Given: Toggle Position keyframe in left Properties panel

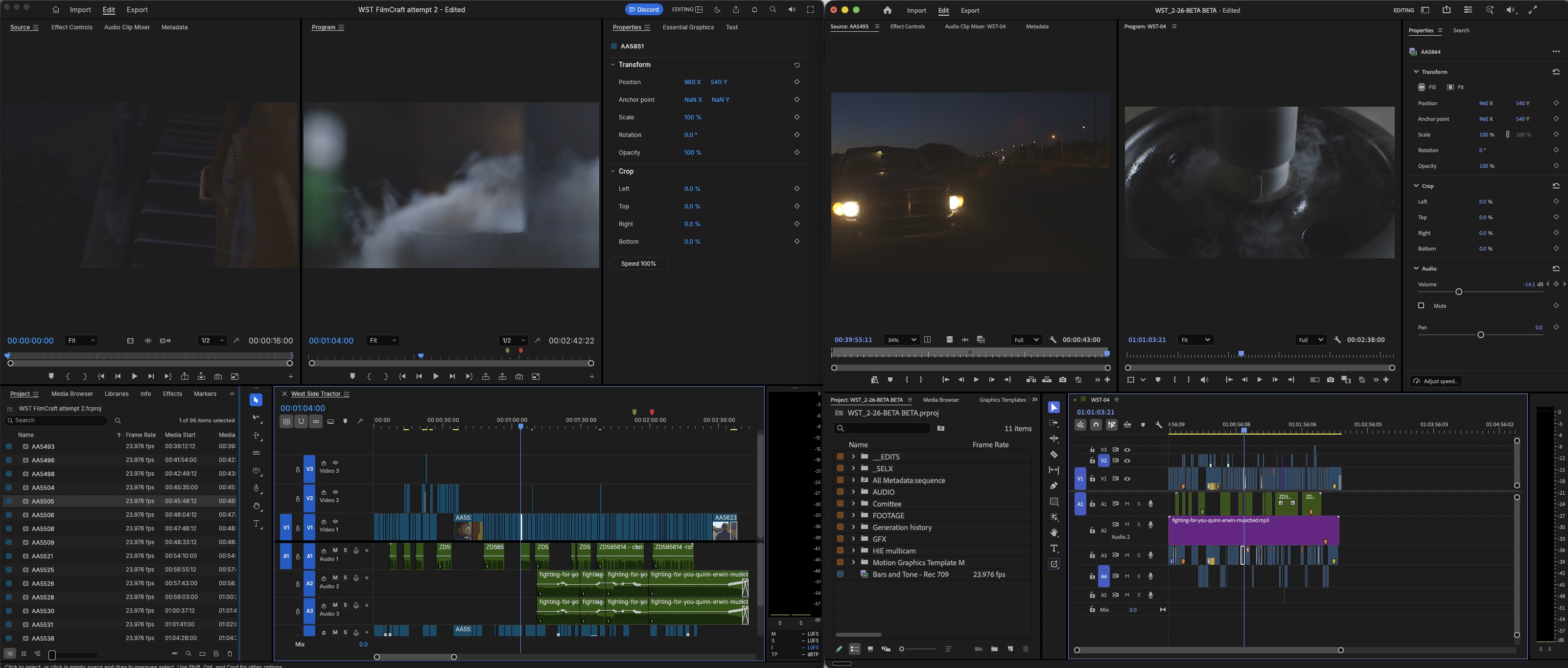Looking at the screenshot, I should point(797,82).
